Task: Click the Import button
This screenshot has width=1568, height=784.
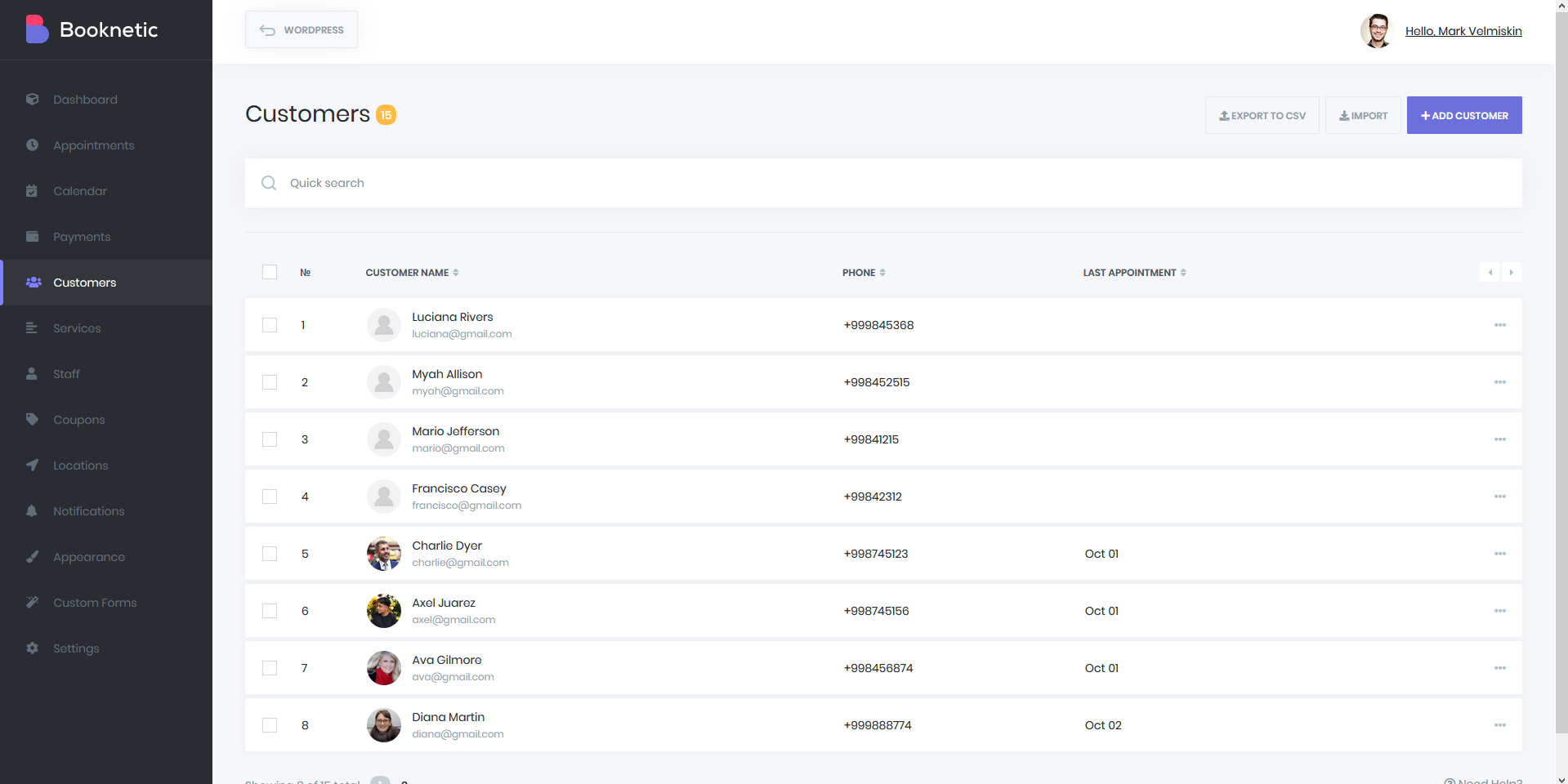Action: pos(1363,115)
